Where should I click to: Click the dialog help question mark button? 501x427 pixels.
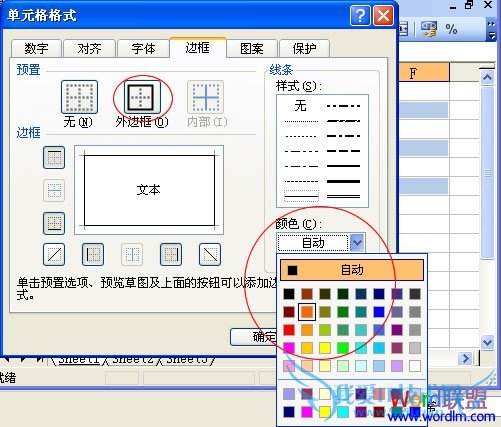pyautogui.click(x=360, y=16)
